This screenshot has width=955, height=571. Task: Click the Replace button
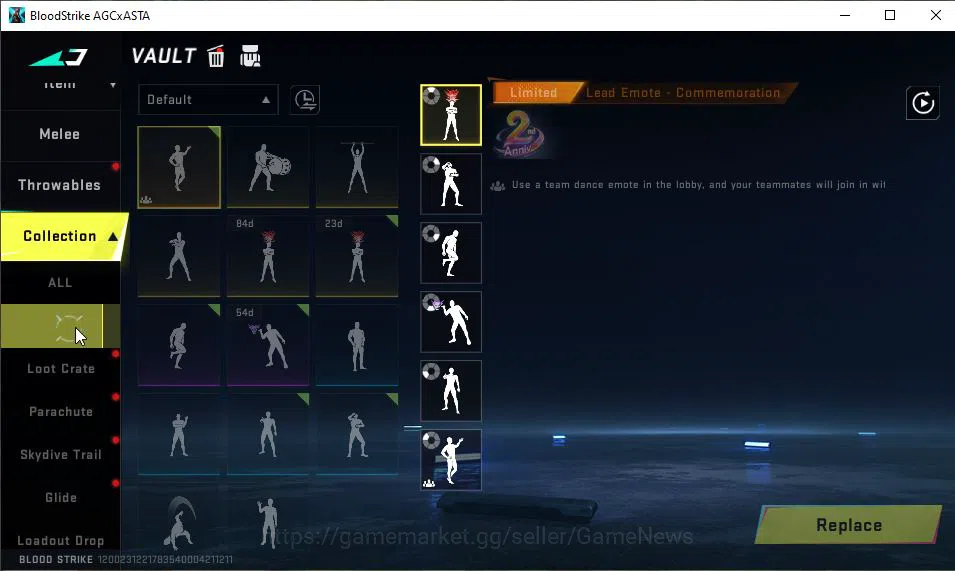pyautogui.click(x=849, y=525)
